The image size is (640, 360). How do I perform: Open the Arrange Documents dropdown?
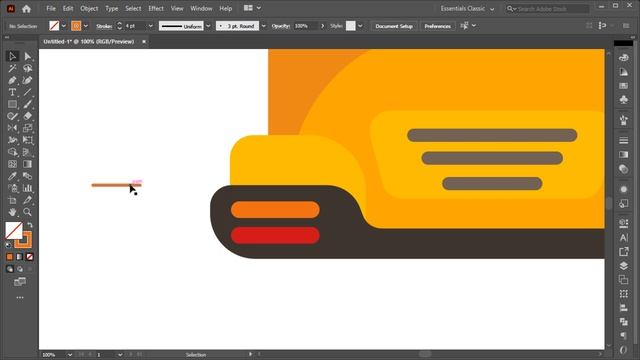(252, 8)
